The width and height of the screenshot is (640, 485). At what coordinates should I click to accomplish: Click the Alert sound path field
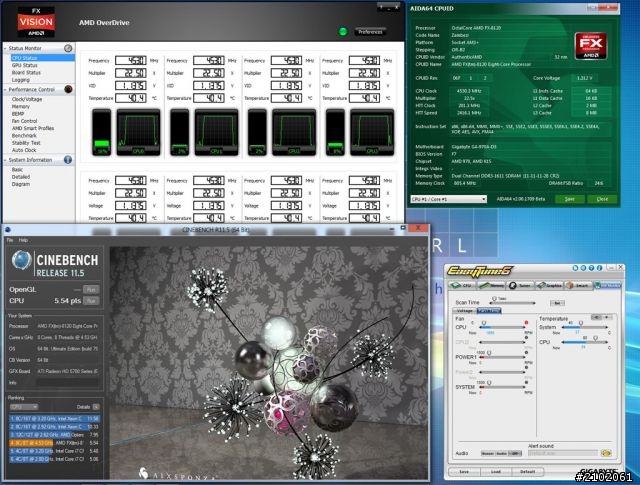pos(562,453)
